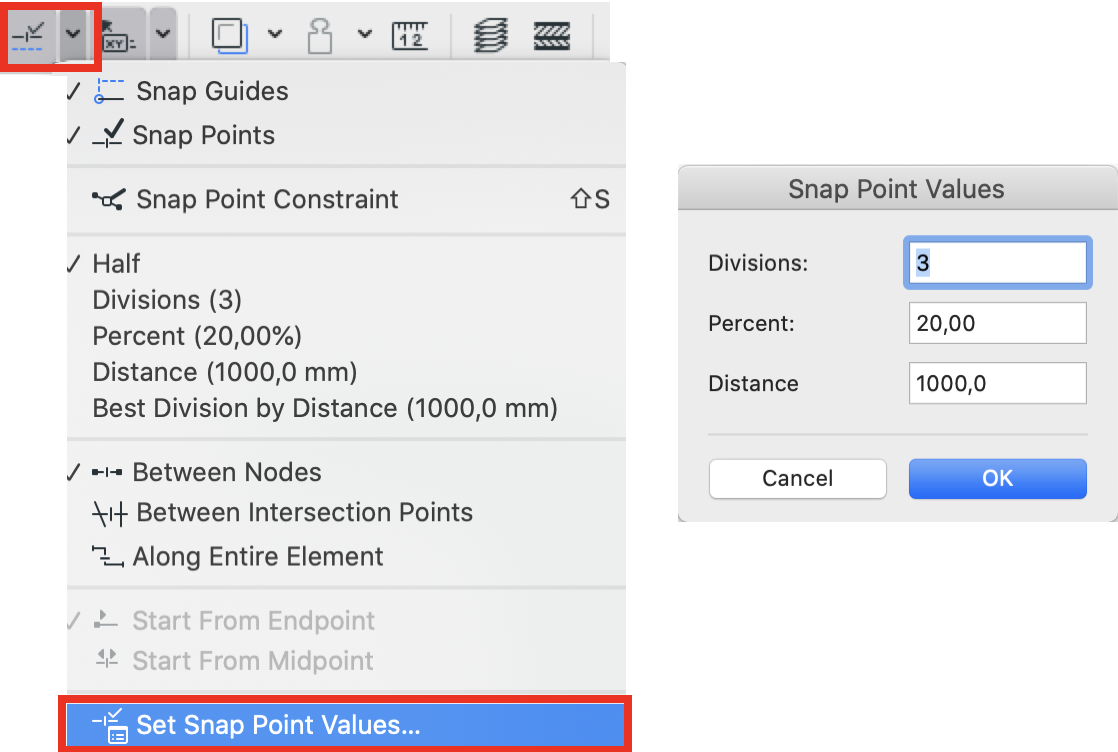Click the hatched fill toolbar icon
This screenshot has height=752, width=1118.
coord(552,36)
